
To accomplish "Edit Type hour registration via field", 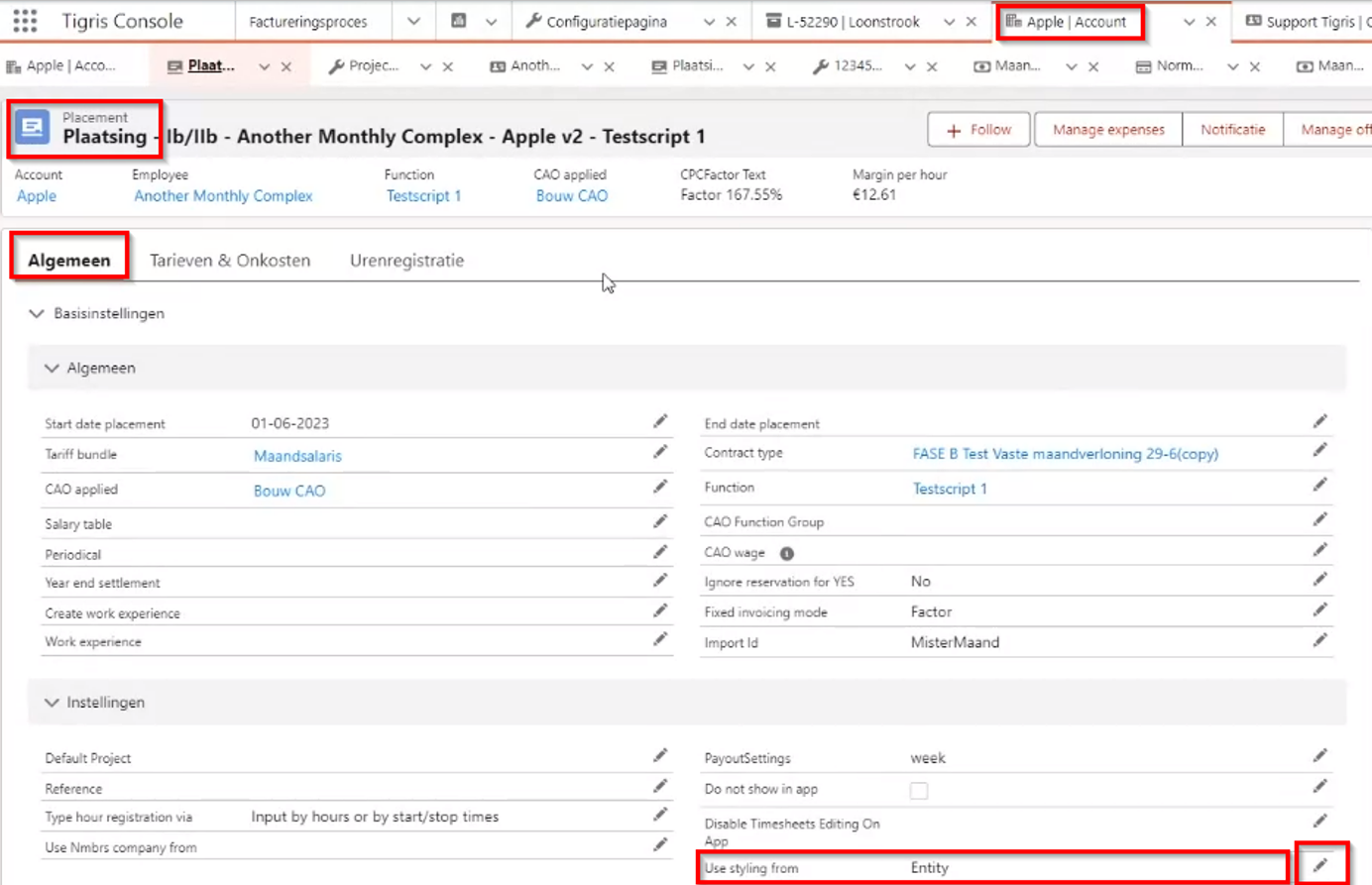I will coord(660,815).
